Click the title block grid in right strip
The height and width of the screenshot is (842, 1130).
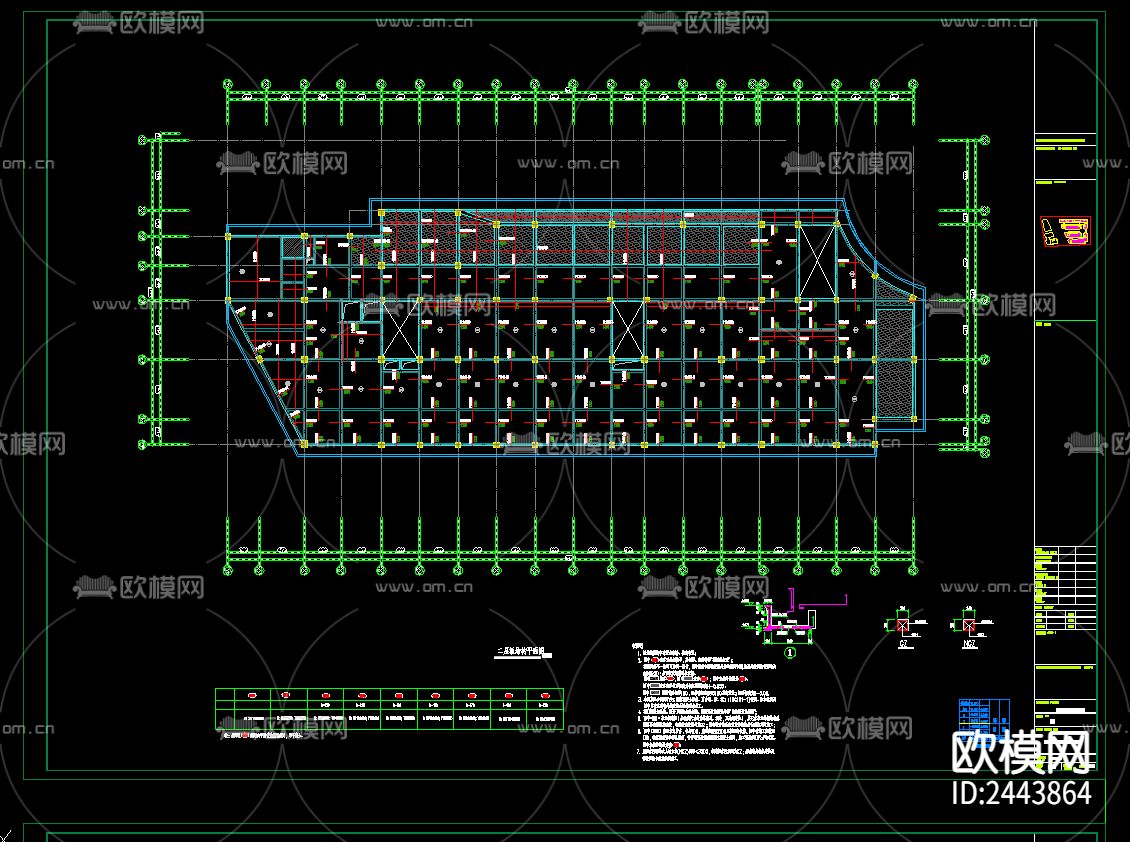(1066, 588)
